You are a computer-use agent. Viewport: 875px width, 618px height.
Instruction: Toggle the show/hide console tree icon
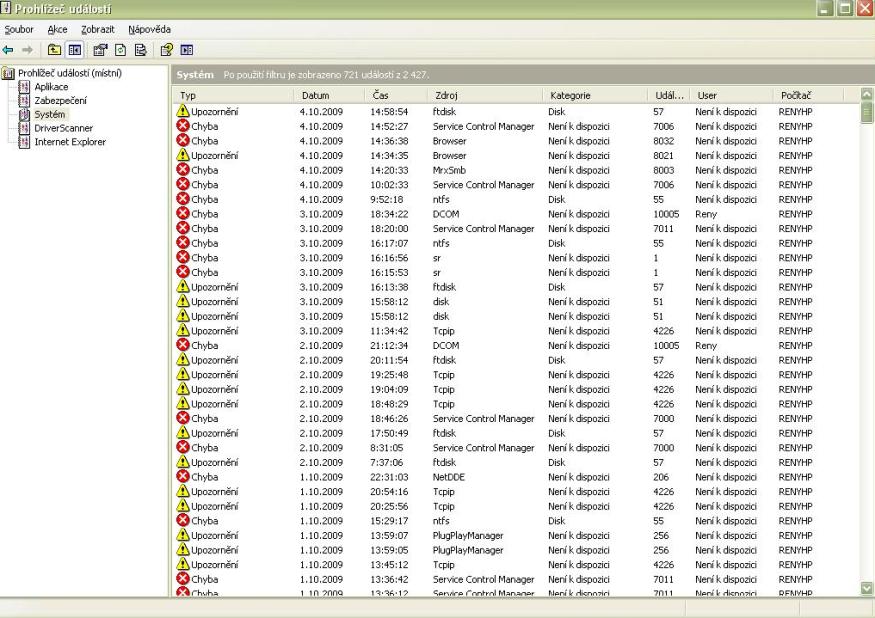tap(73, 48)
